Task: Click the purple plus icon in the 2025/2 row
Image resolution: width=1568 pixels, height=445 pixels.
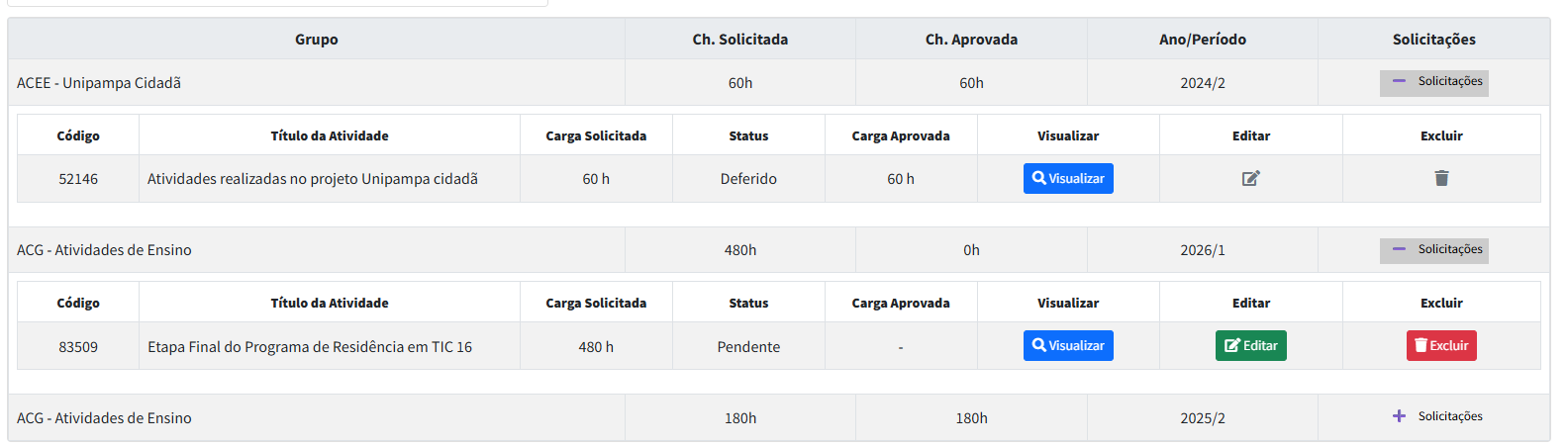Action: pos(1399,416)
